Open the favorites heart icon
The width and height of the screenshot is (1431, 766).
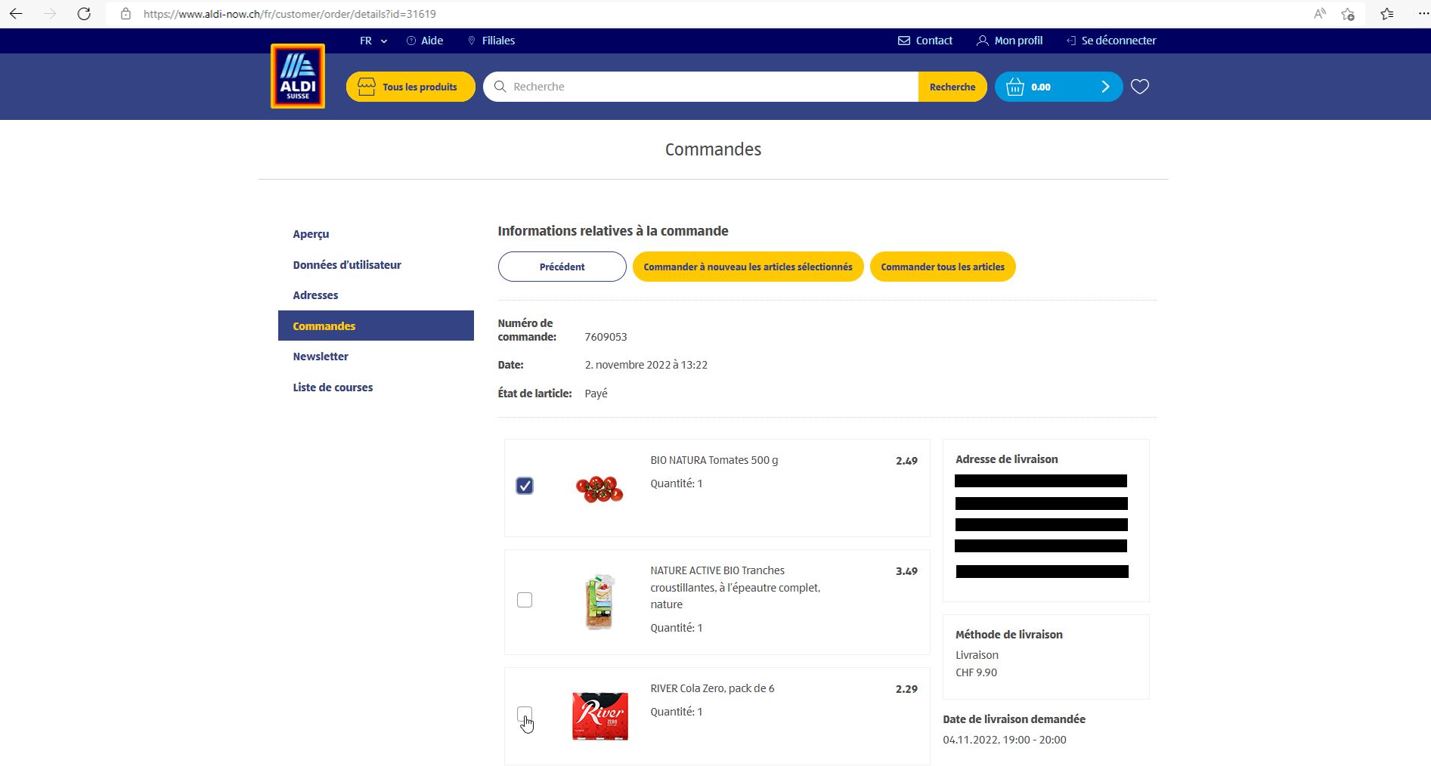coord(1140,87)
